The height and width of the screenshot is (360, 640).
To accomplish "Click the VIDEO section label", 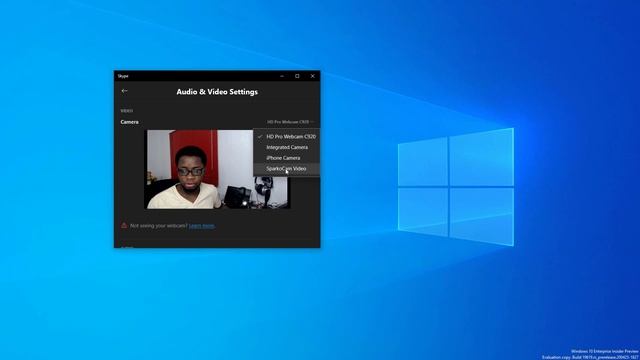I will coord(127,111).
